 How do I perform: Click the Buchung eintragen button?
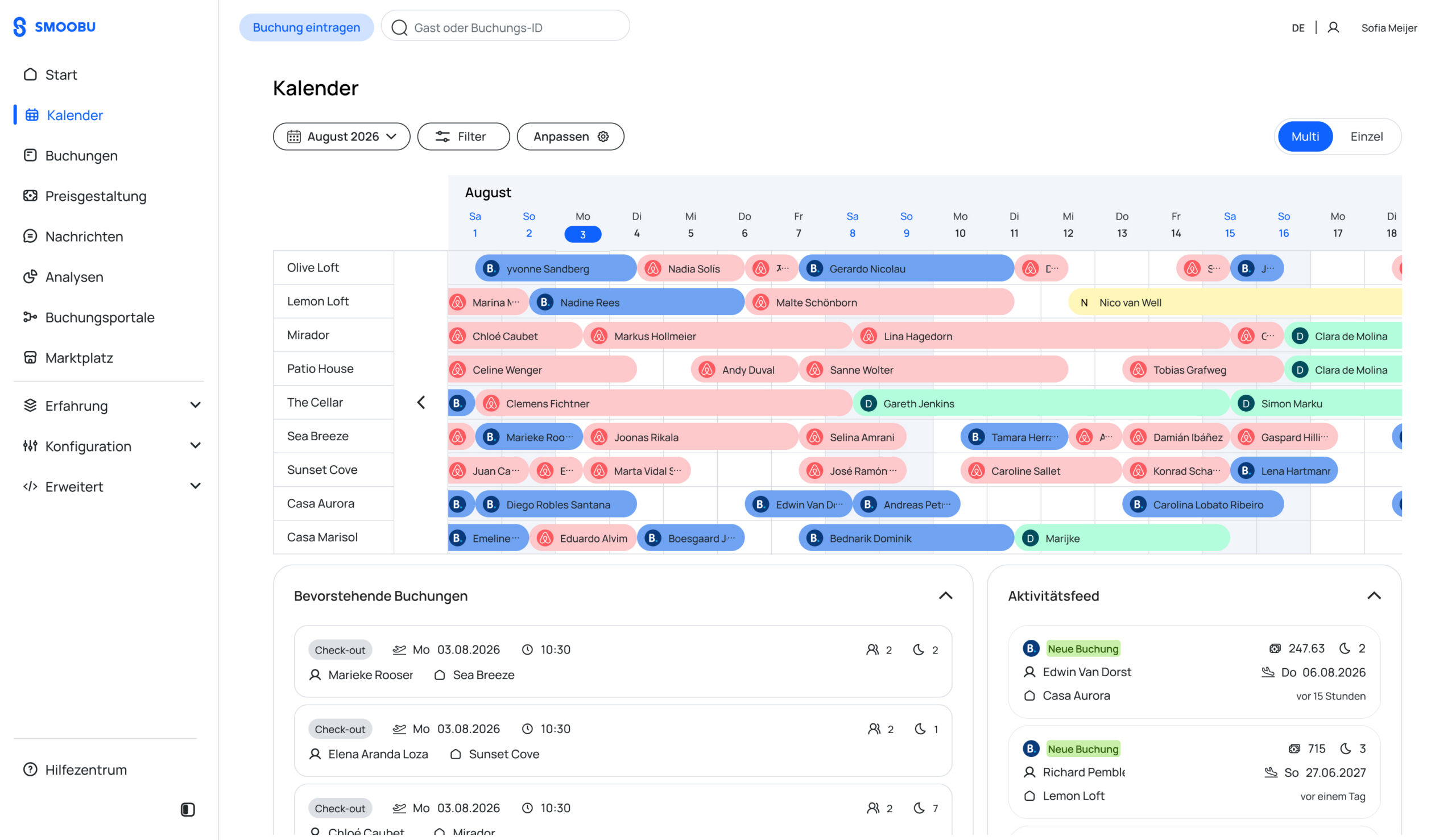307,28
